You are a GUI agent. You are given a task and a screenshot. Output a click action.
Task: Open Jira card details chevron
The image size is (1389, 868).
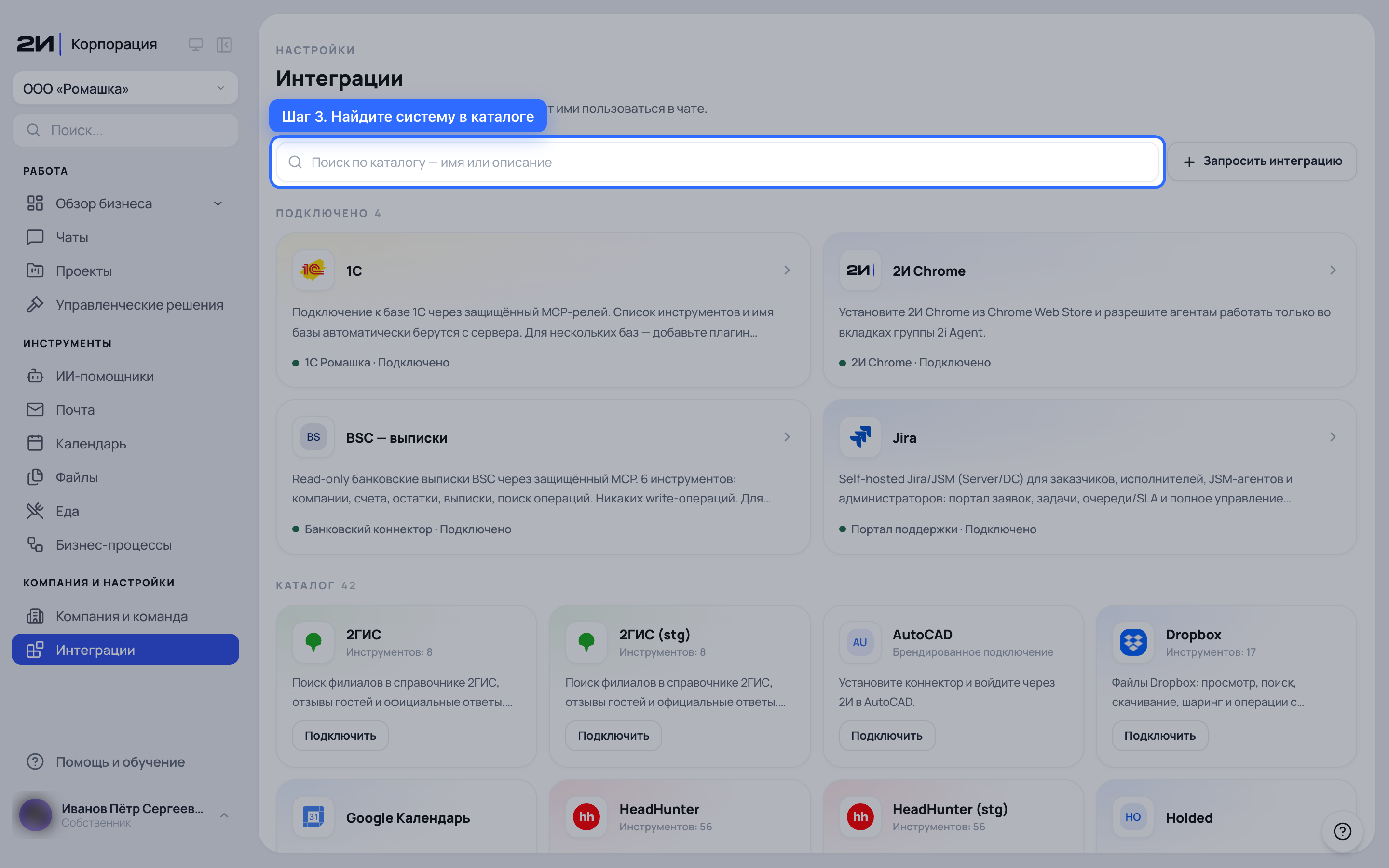pos(1333,437)
